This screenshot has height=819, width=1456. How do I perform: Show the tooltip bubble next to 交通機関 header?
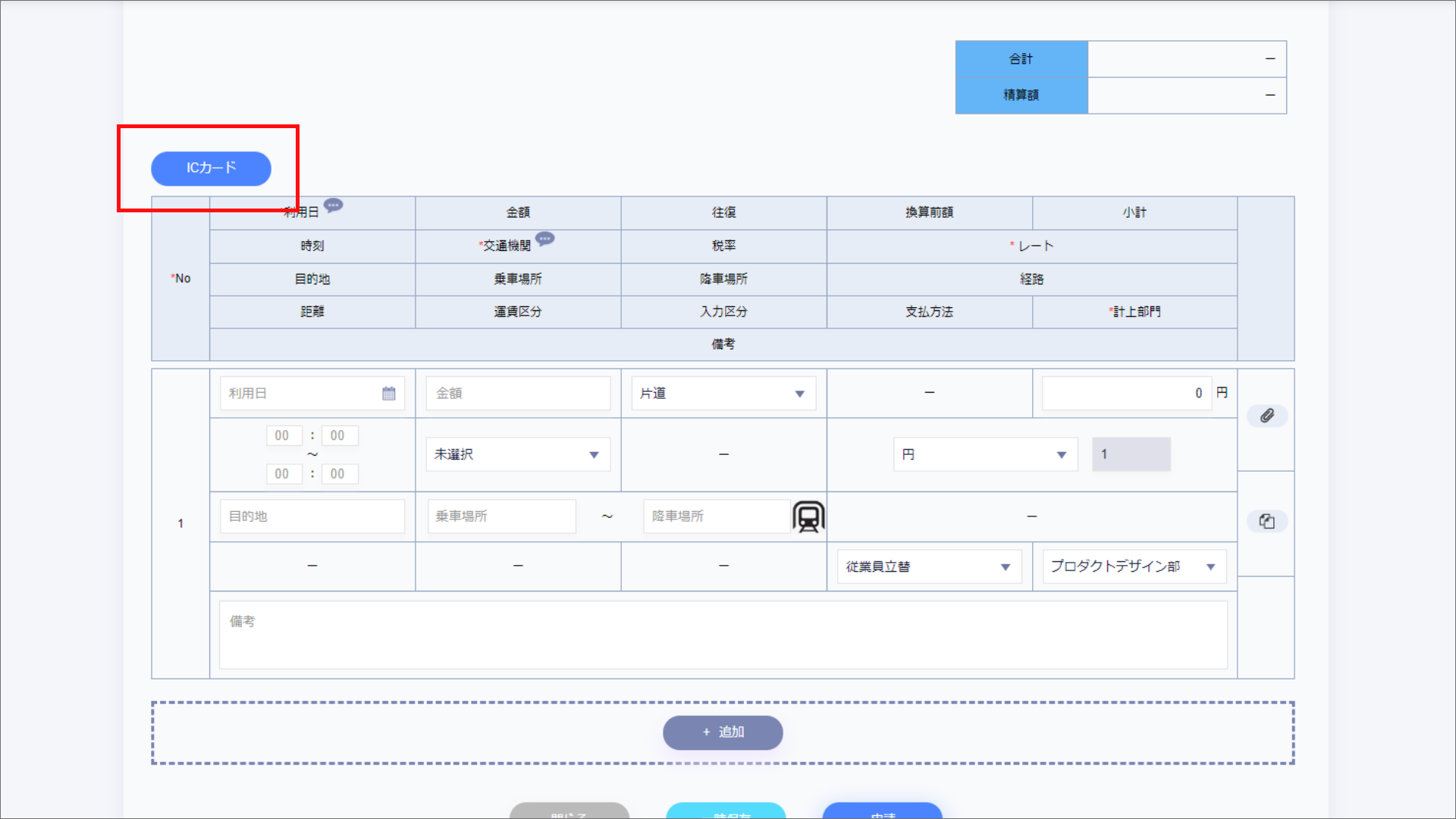pos(545,239)
